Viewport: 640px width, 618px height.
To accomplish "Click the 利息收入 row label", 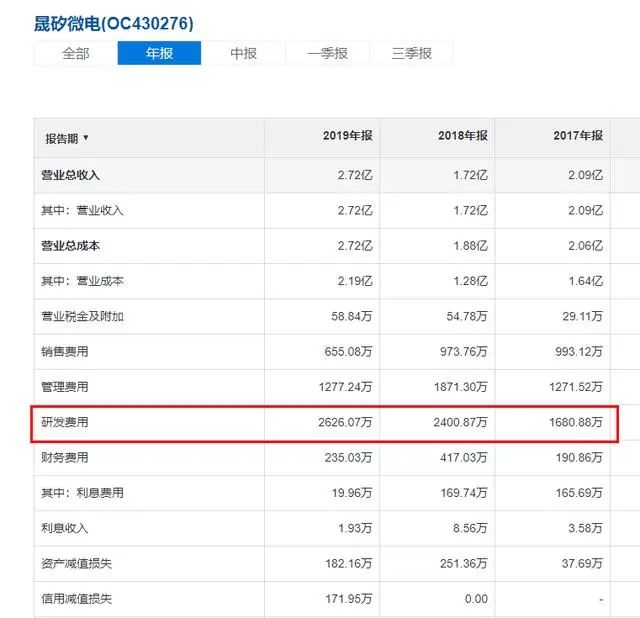I will [64, 528].
